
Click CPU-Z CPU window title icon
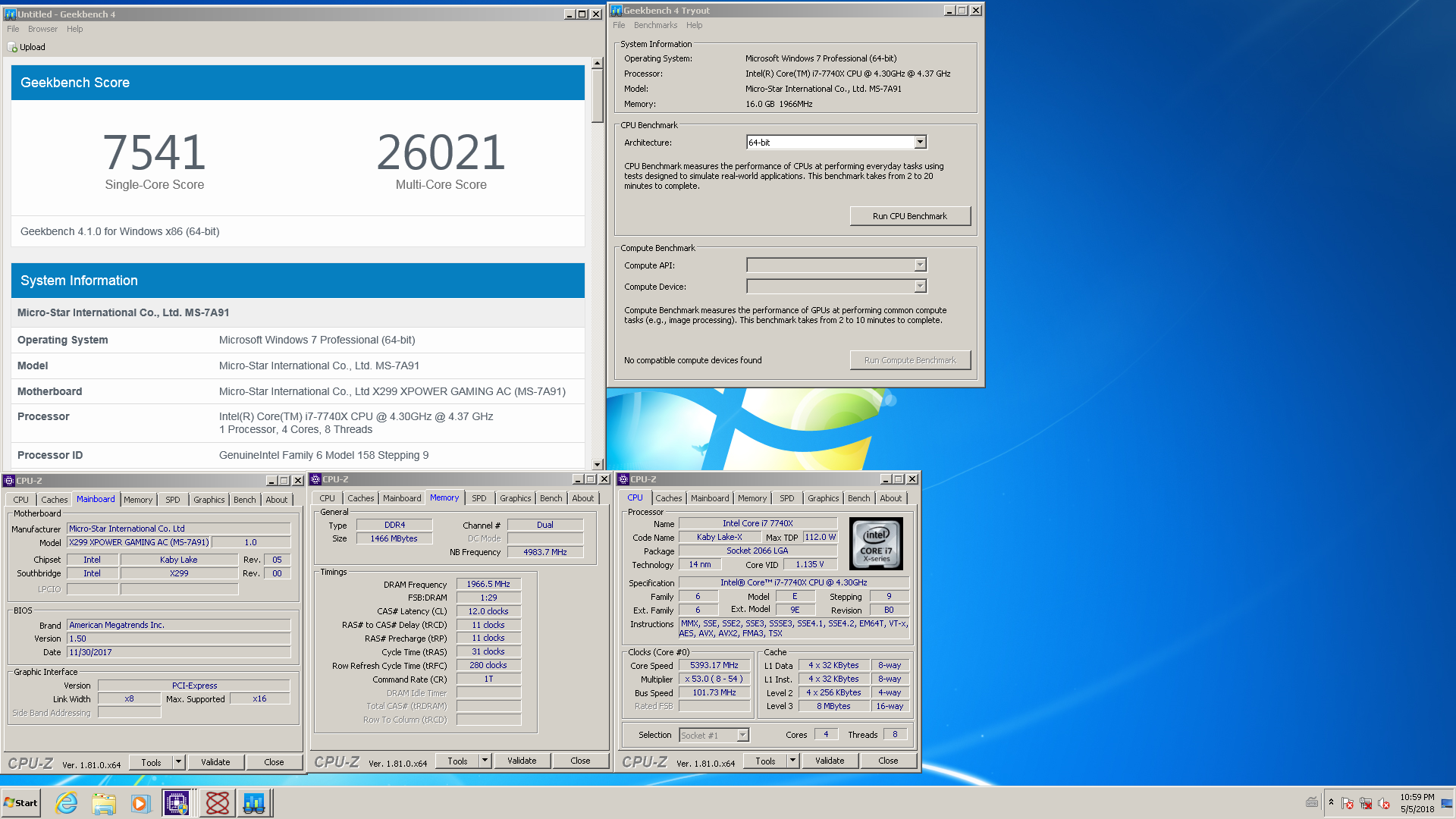click(x=623, y=479)
